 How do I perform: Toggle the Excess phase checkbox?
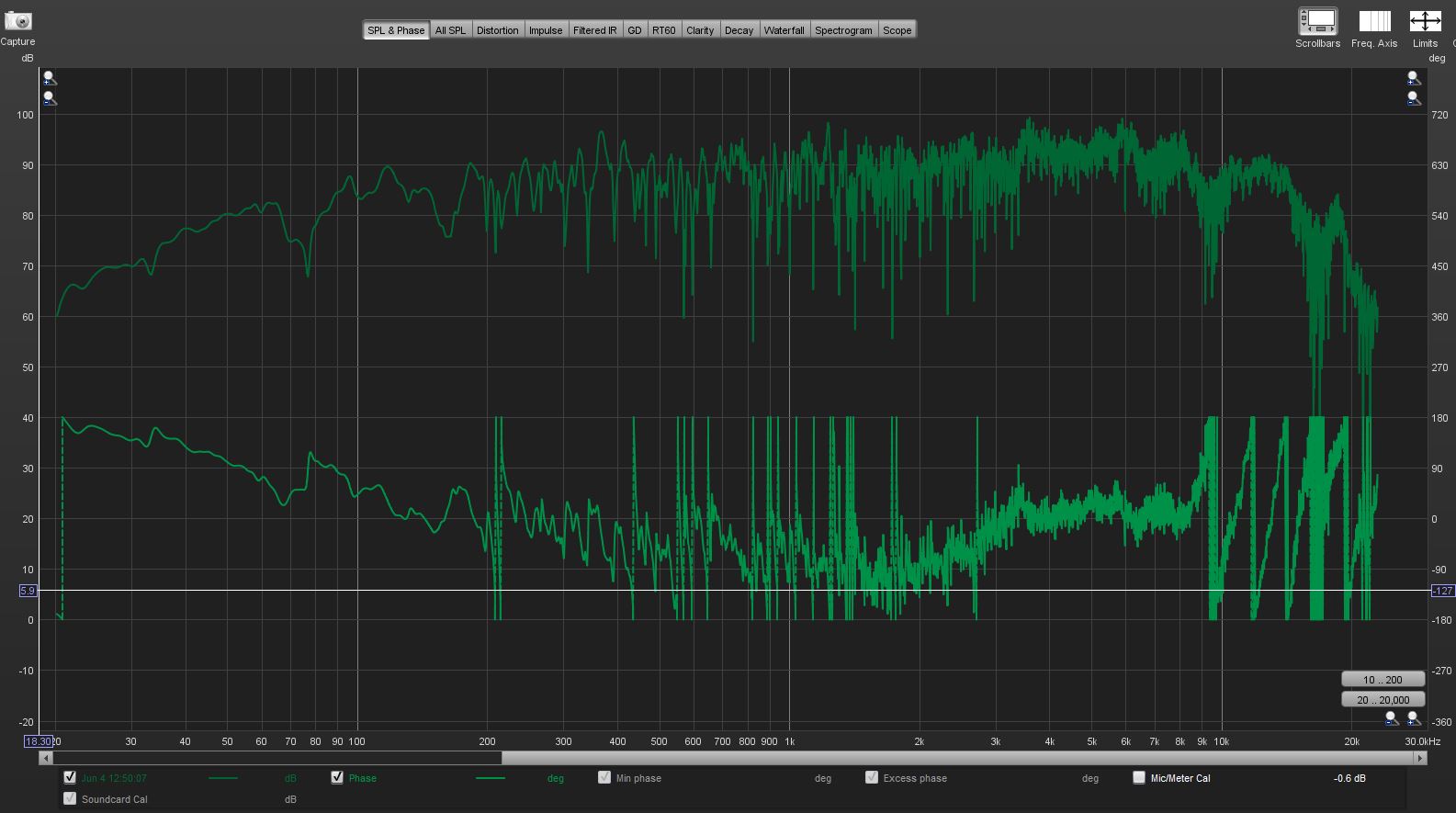pyautogui.click(x=872, y=777)
